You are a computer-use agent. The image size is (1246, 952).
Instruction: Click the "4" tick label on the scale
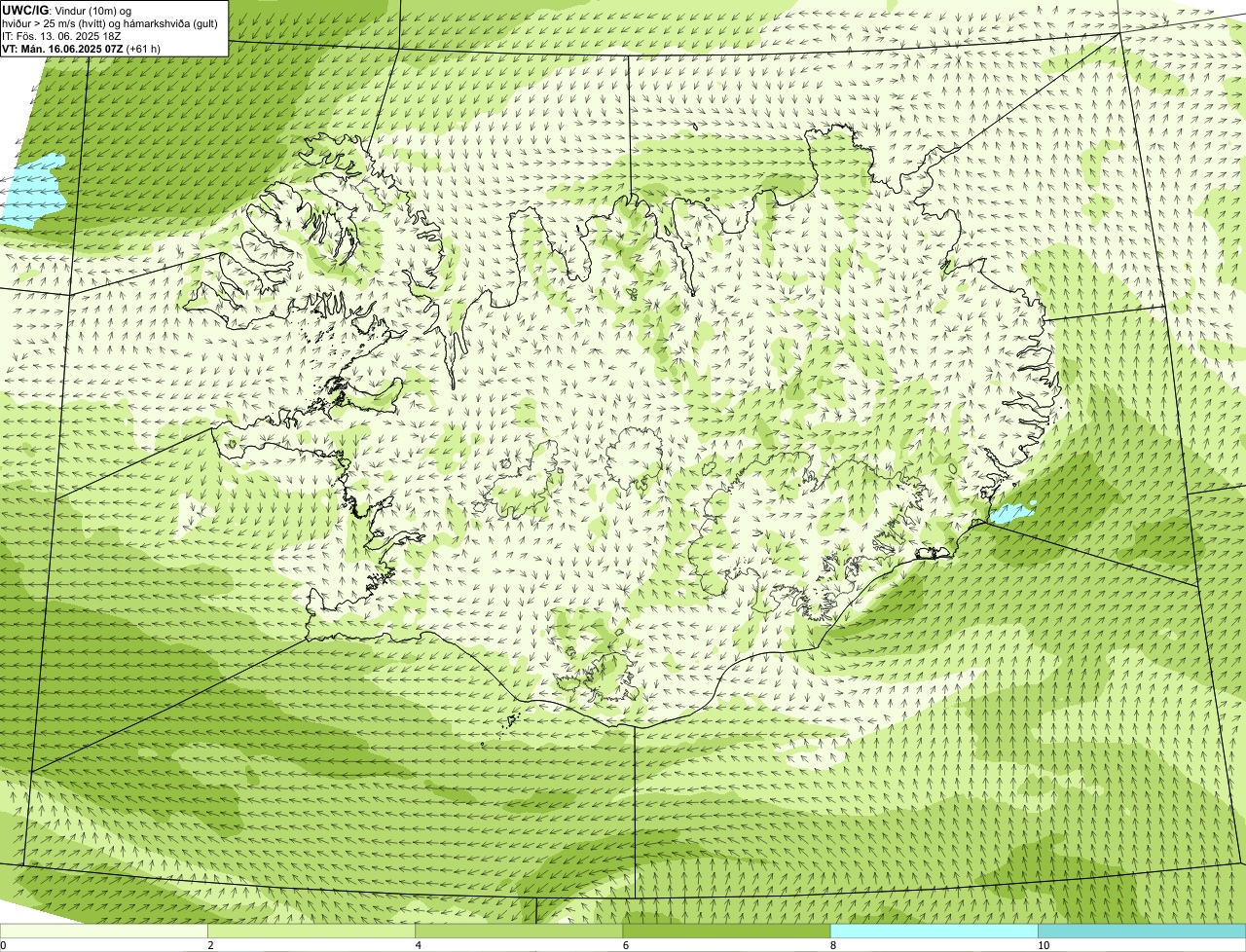click(419, 945)
